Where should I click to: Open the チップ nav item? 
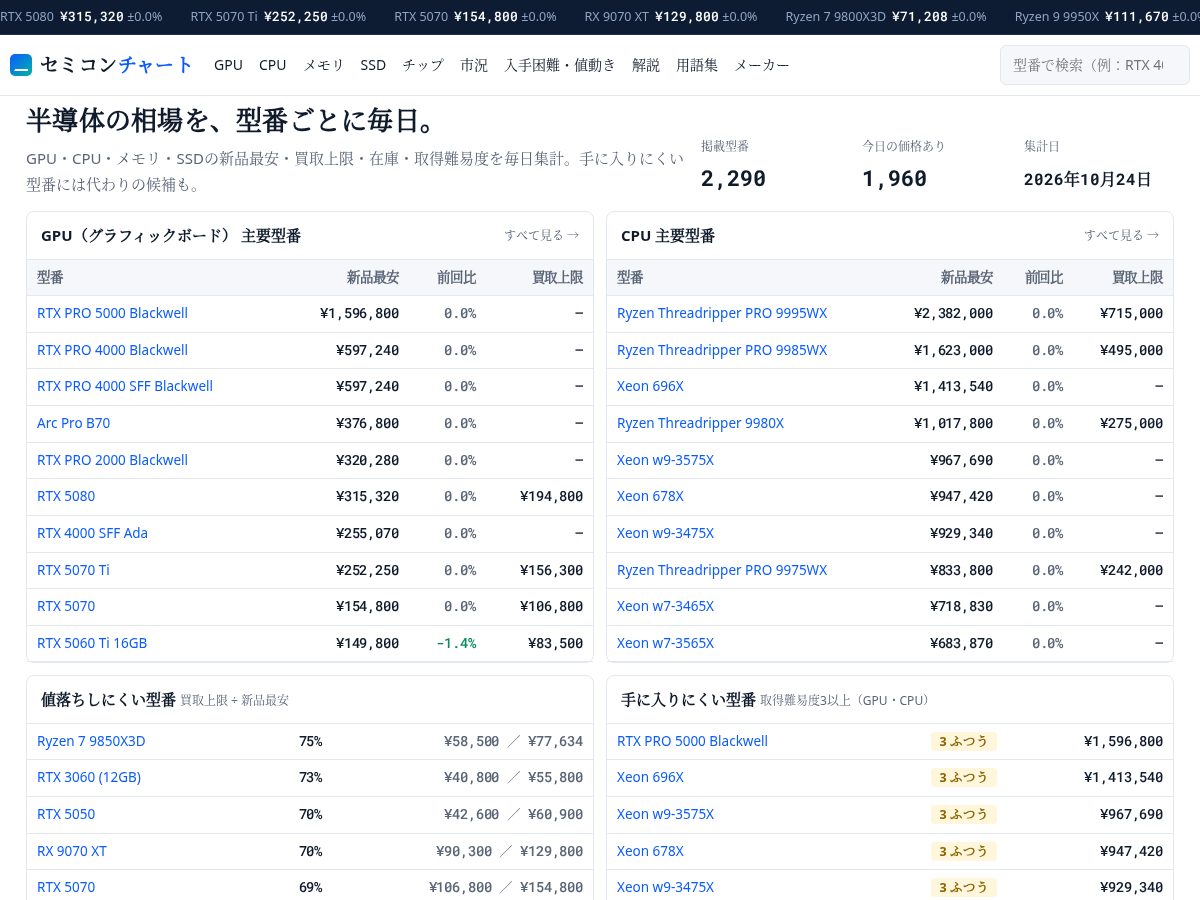[423, 65]
